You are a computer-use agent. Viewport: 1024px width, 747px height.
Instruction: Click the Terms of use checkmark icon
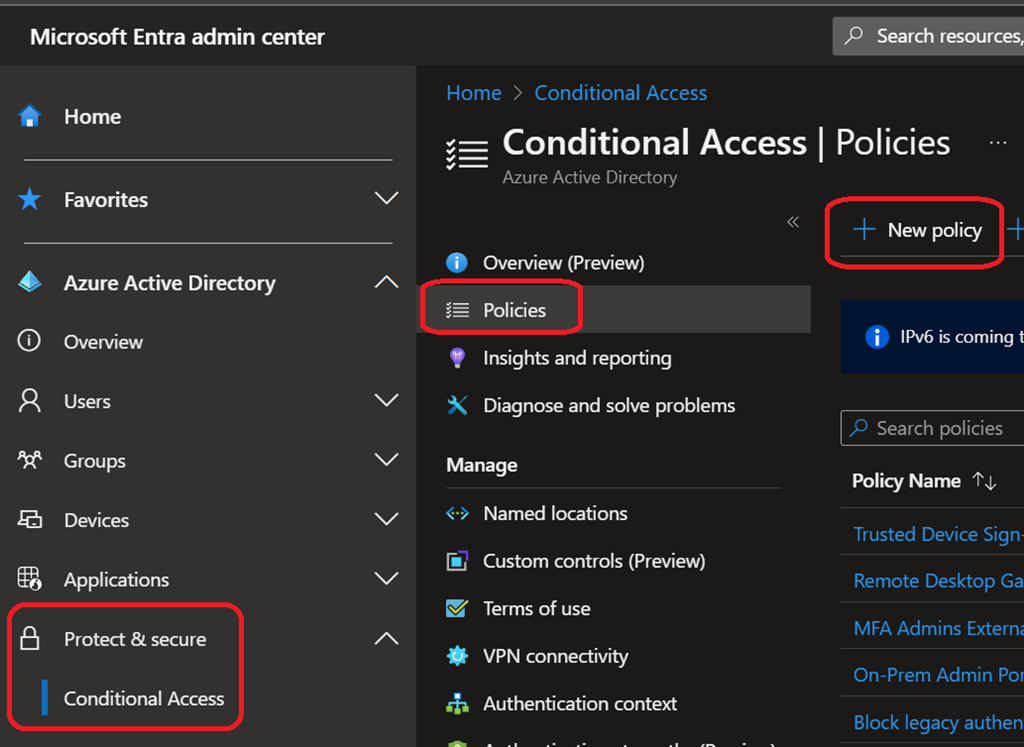457,609
